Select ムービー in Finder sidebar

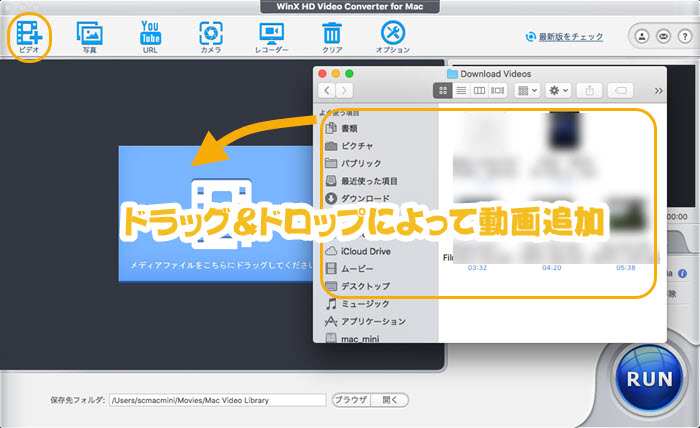click(x=350, y=269)
